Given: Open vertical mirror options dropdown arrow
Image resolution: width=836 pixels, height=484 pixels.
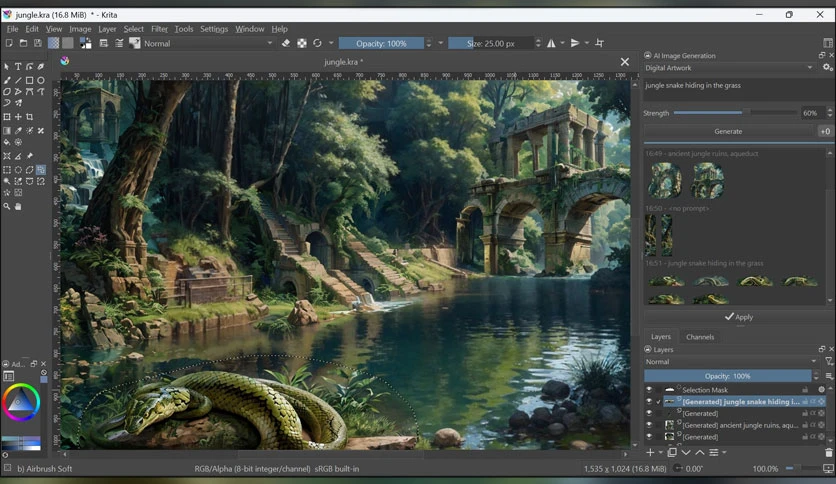Looking at the screenshot, I should (x=587, y=43).
